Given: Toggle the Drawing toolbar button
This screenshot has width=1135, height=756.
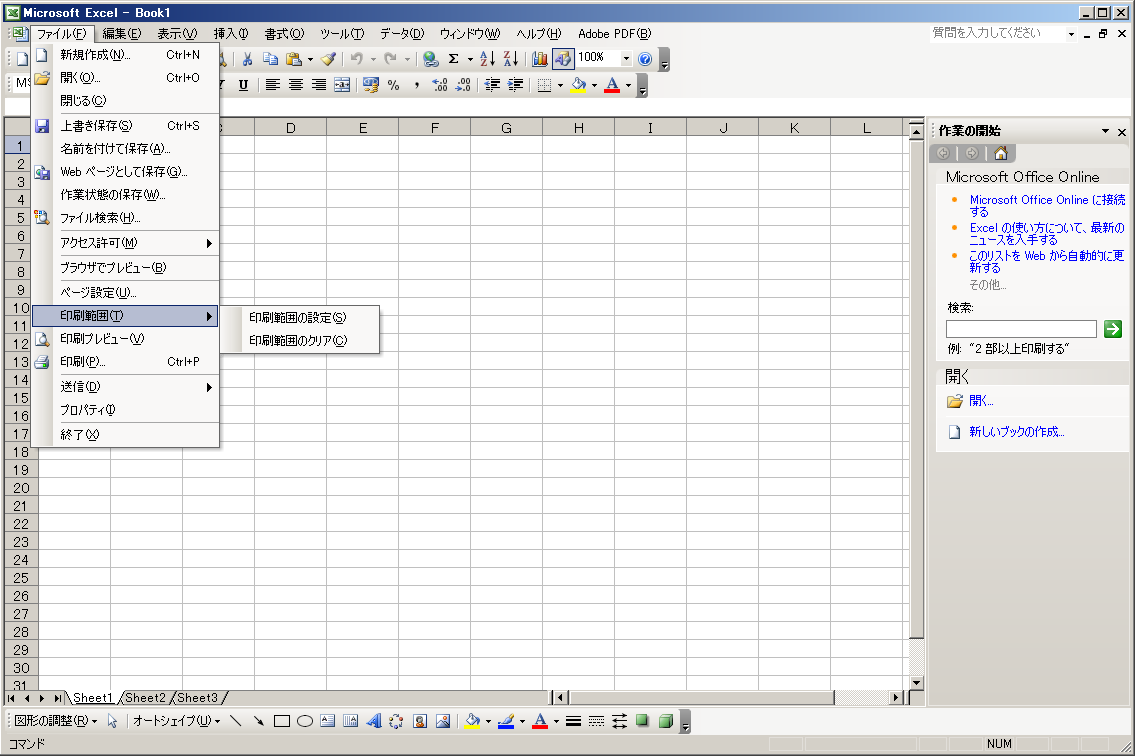Looking at the screenshot, I should (563, 59).
